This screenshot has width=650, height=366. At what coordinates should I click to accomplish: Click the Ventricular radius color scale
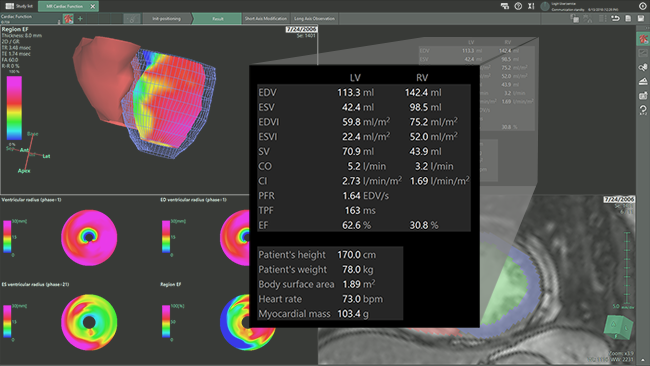click(x=7, y=236)
